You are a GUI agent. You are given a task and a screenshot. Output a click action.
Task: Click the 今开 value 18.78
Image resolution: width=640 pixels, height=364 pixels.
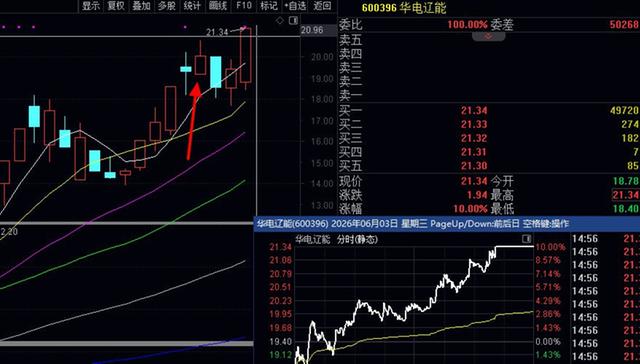(x=626, y=181)
